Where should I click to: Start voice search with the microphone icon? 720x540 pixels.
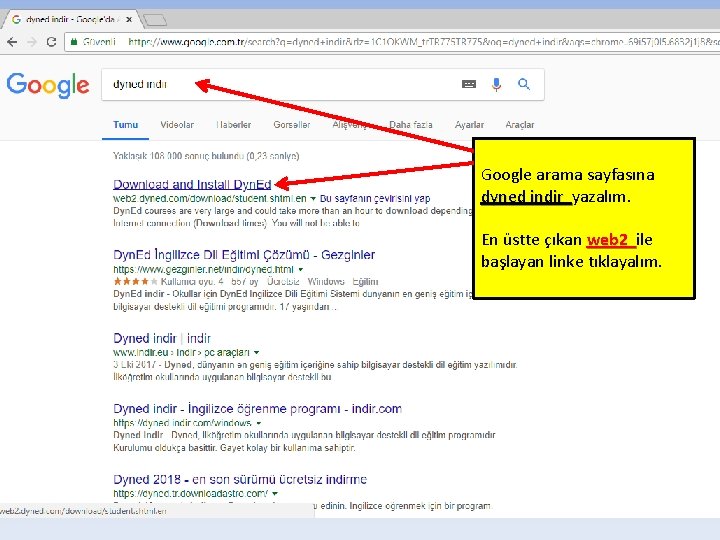coord(496,84)
